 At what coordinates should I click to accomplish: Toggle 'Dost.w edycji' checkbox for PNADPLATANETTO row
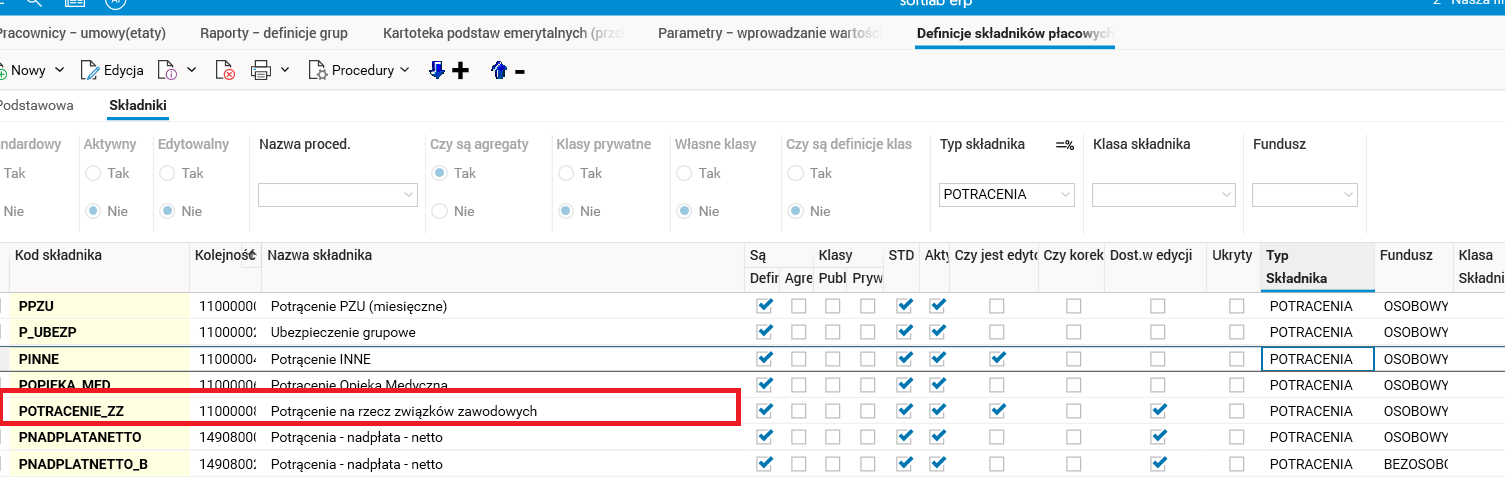coord(1158,437)
